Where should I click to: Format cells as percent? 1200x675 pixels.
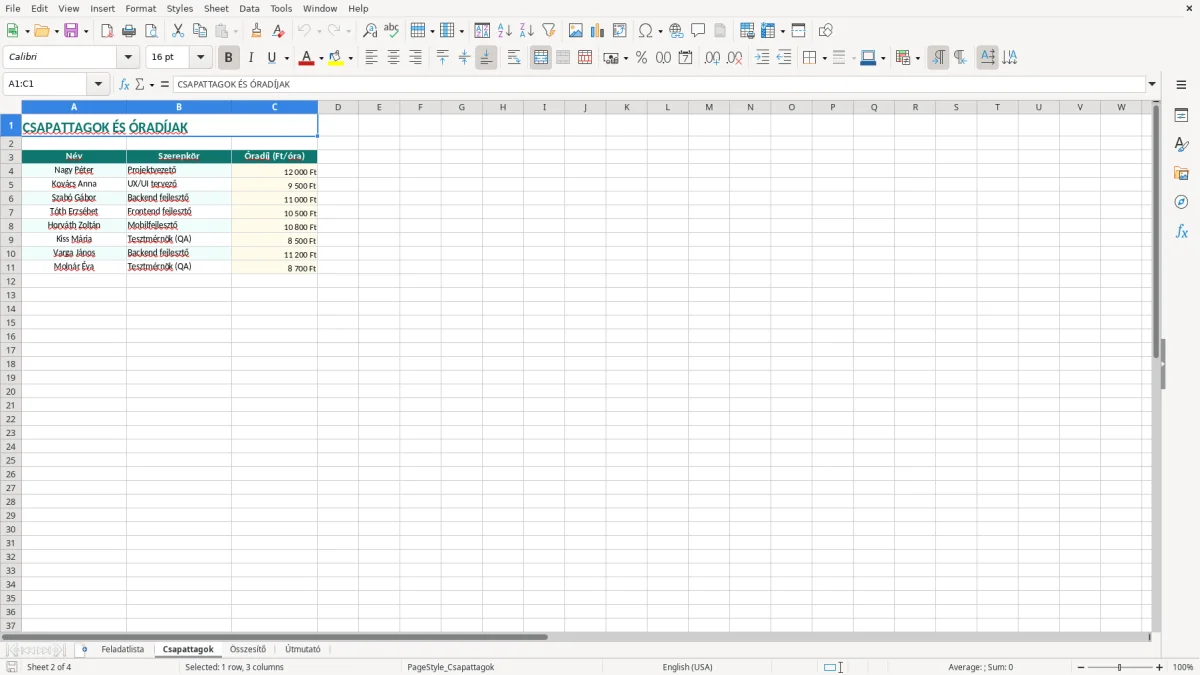(642, 58)
